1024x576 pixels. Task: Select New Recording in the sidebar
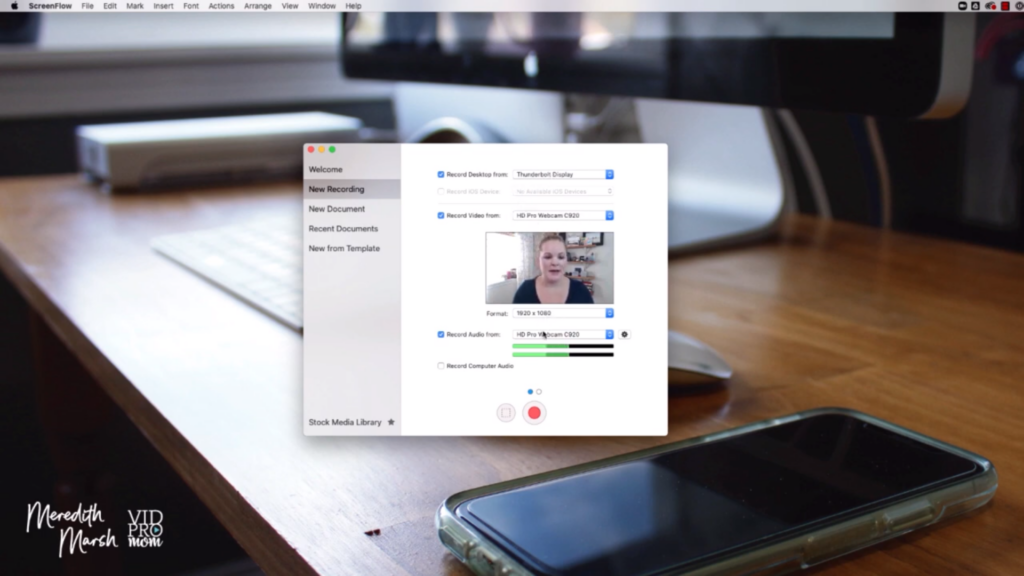click(352, 189)
